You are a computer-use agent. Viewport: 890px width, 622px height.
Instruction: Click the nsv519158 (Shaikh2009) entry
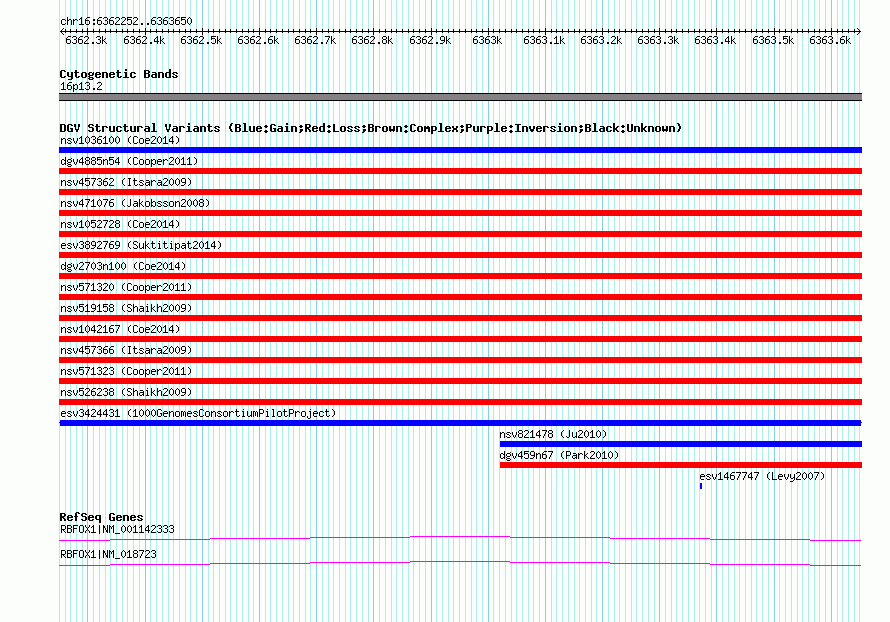point(126,308)
